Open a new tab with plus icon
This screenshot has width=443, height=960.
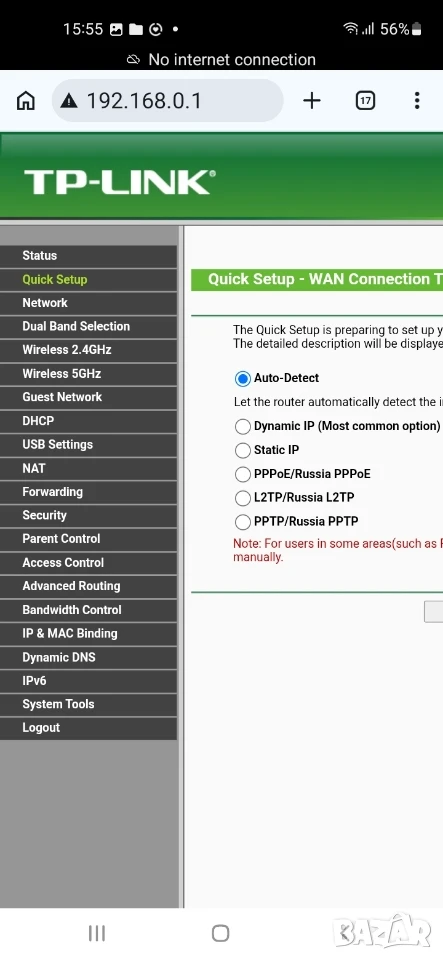(312, 100)
